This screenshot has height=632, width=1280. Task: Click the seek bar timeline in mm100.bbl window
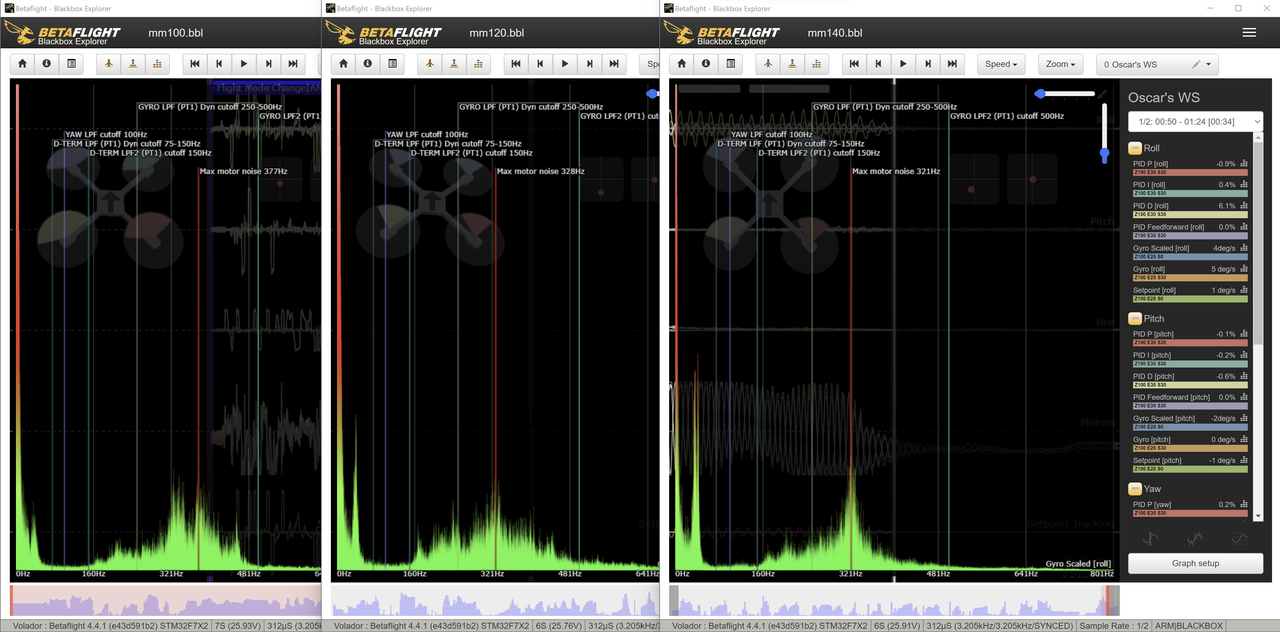pos(165,601)
